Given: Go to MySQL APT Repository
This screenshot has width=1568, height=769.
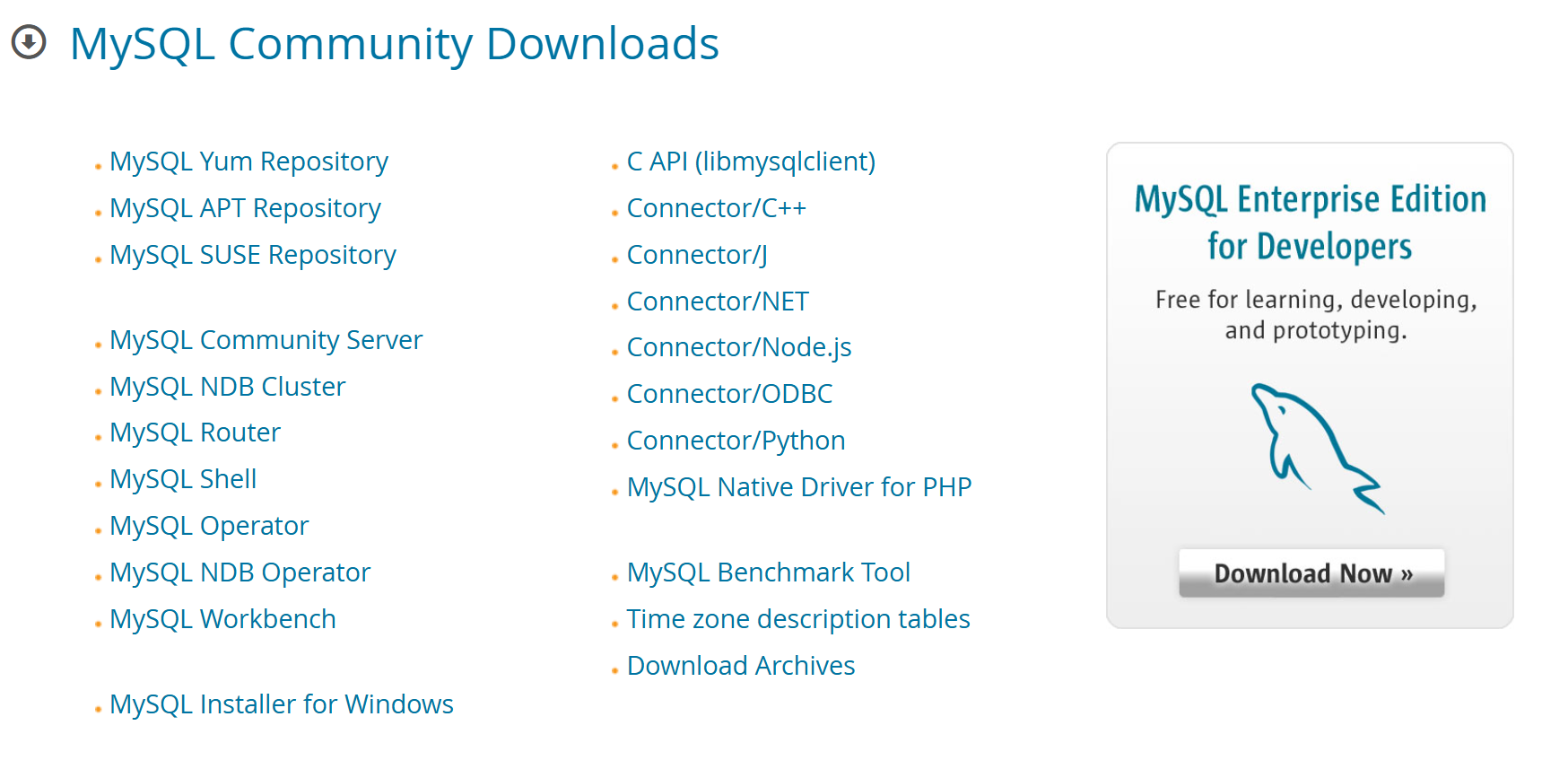Looking at the screenshot, I should (245, 208).
